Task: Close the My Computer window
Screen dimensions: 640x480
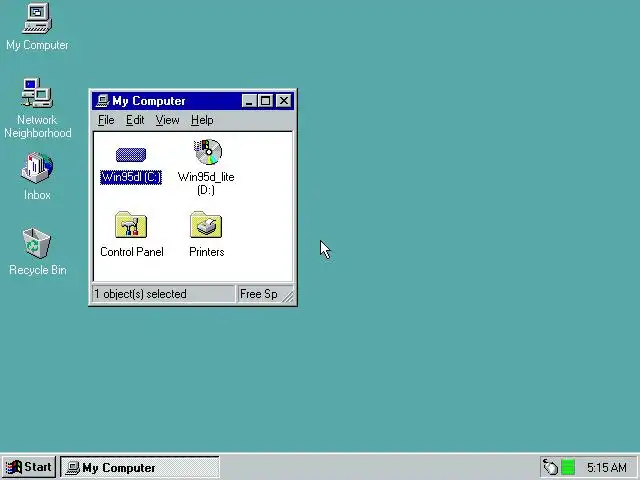Action: 284,101
